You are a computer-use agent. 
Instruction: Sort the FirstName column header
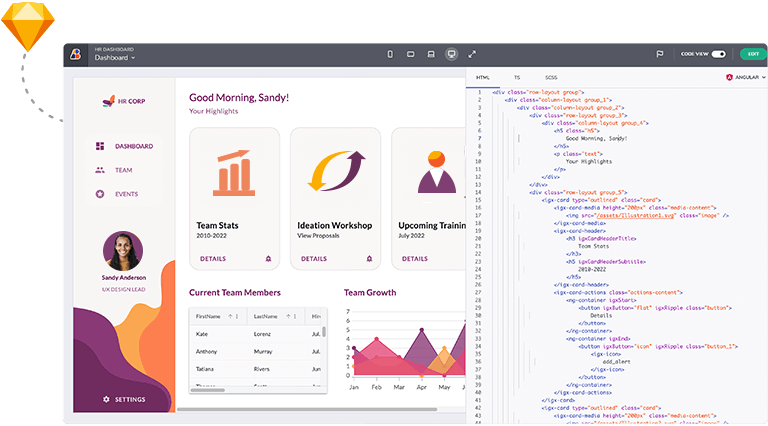pos(208,316)
